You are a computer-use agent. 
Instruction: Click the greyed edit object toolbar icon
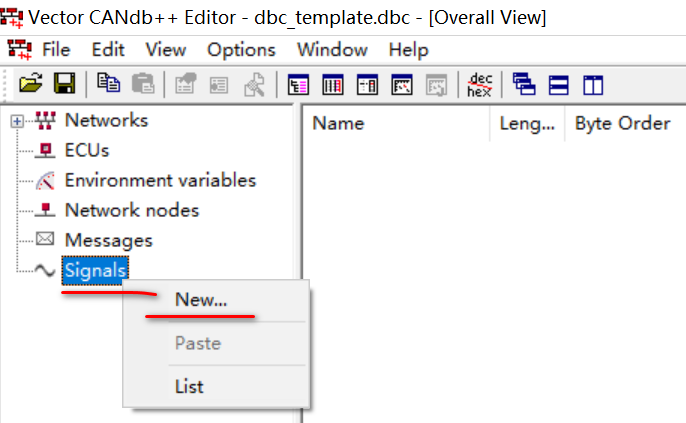click(186, 84)
